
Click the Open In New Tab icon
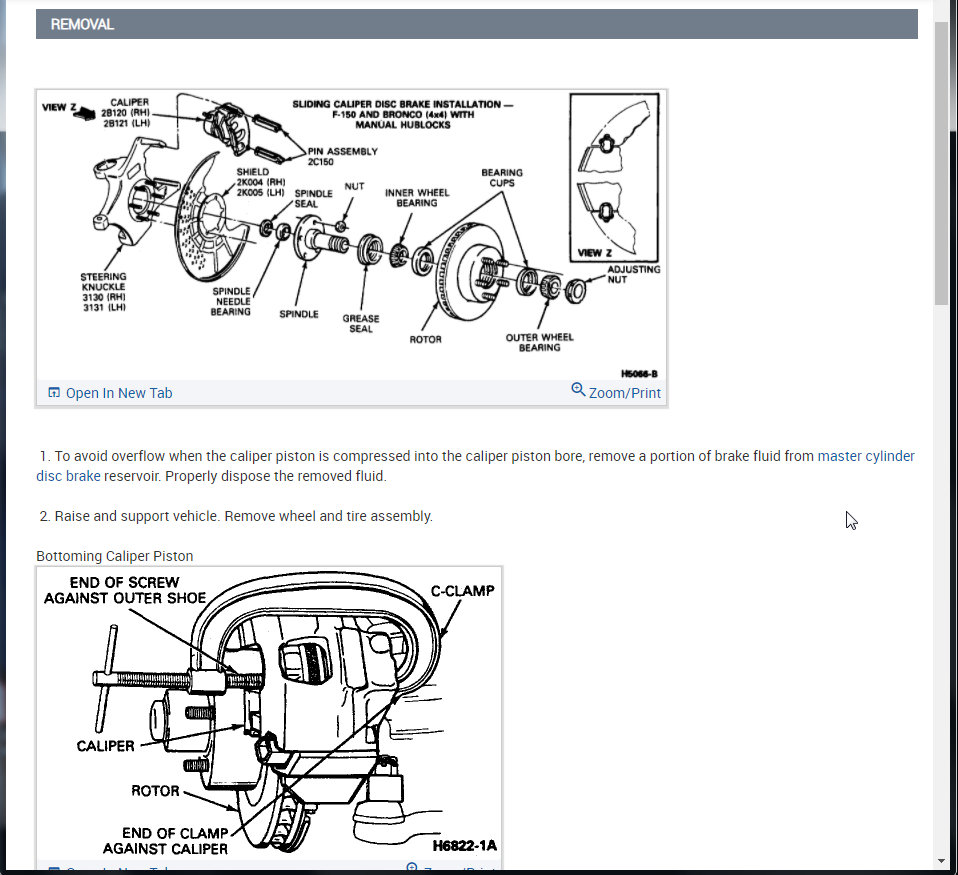pos(54,392)
